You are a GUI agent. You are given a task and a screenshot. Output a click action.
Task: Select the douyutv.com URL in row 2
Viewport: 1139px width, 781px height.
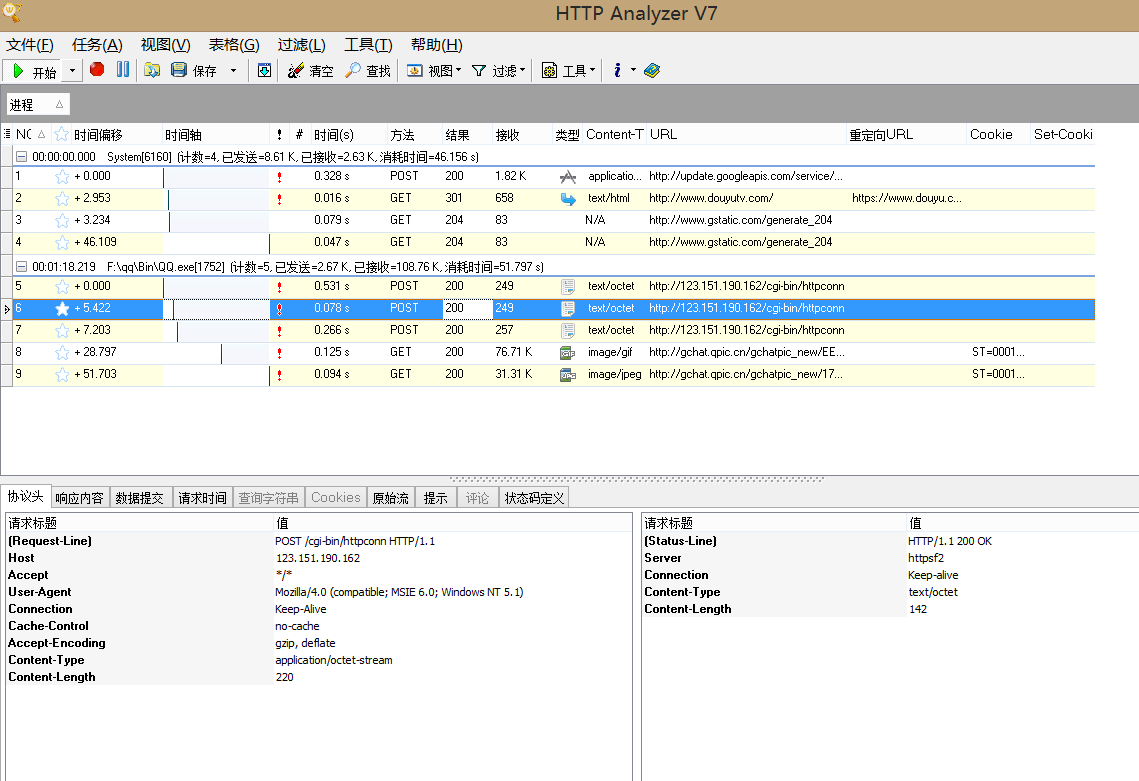coord(711,198)
